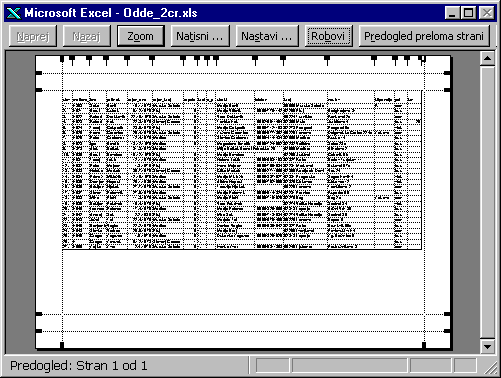Minimize the Excel window
The image size is (501, 378).
point(452,13)
